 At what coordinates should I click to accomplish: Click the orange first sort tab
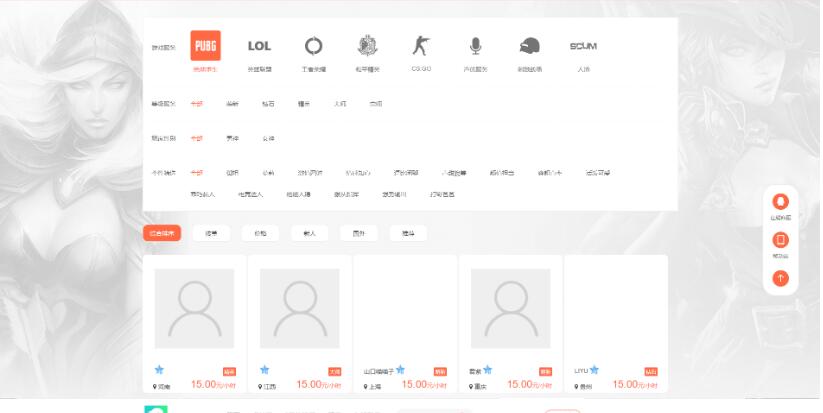(162, 233)
